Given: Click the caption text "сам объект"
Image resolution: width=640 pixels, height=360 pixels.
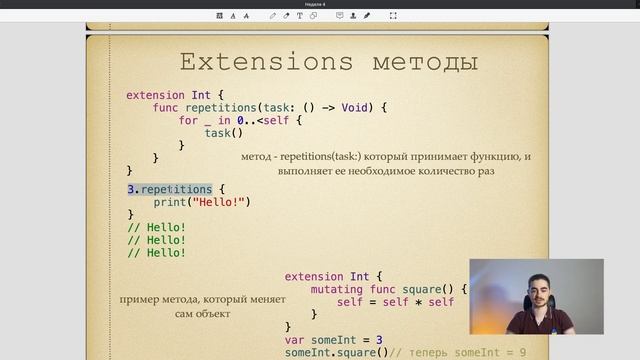Looking at the screenshot, I should 202,314.
